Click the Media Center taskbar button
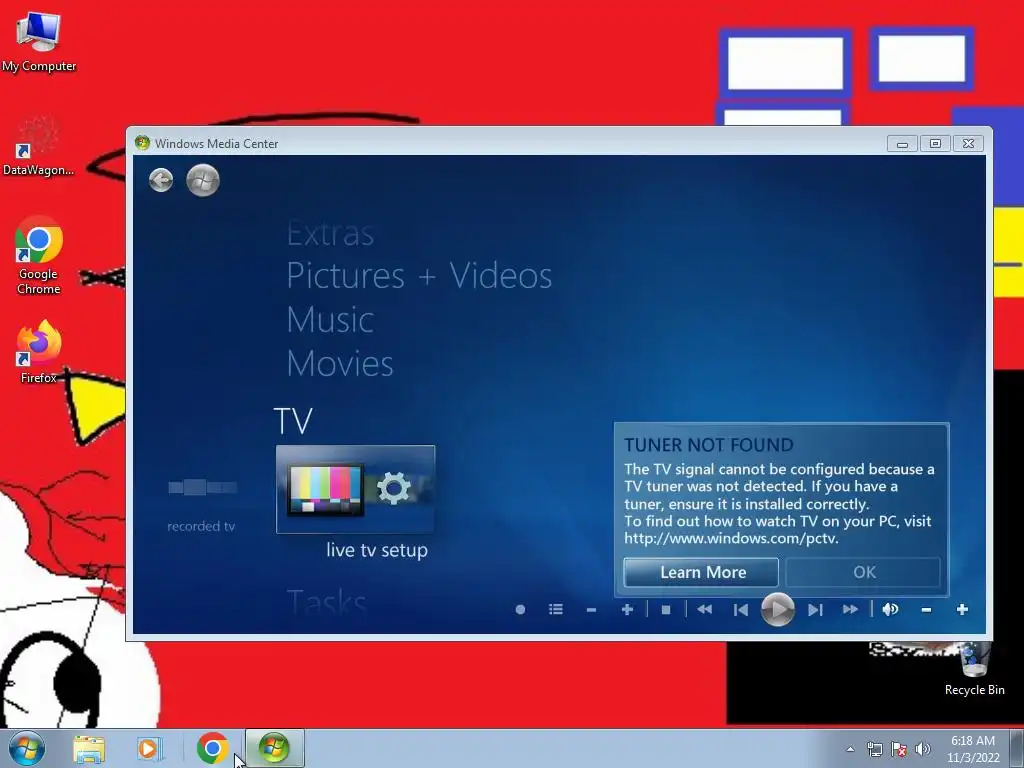Viewport: 1024px width, 768px height. pyautogui.click(x=274, y=749)
